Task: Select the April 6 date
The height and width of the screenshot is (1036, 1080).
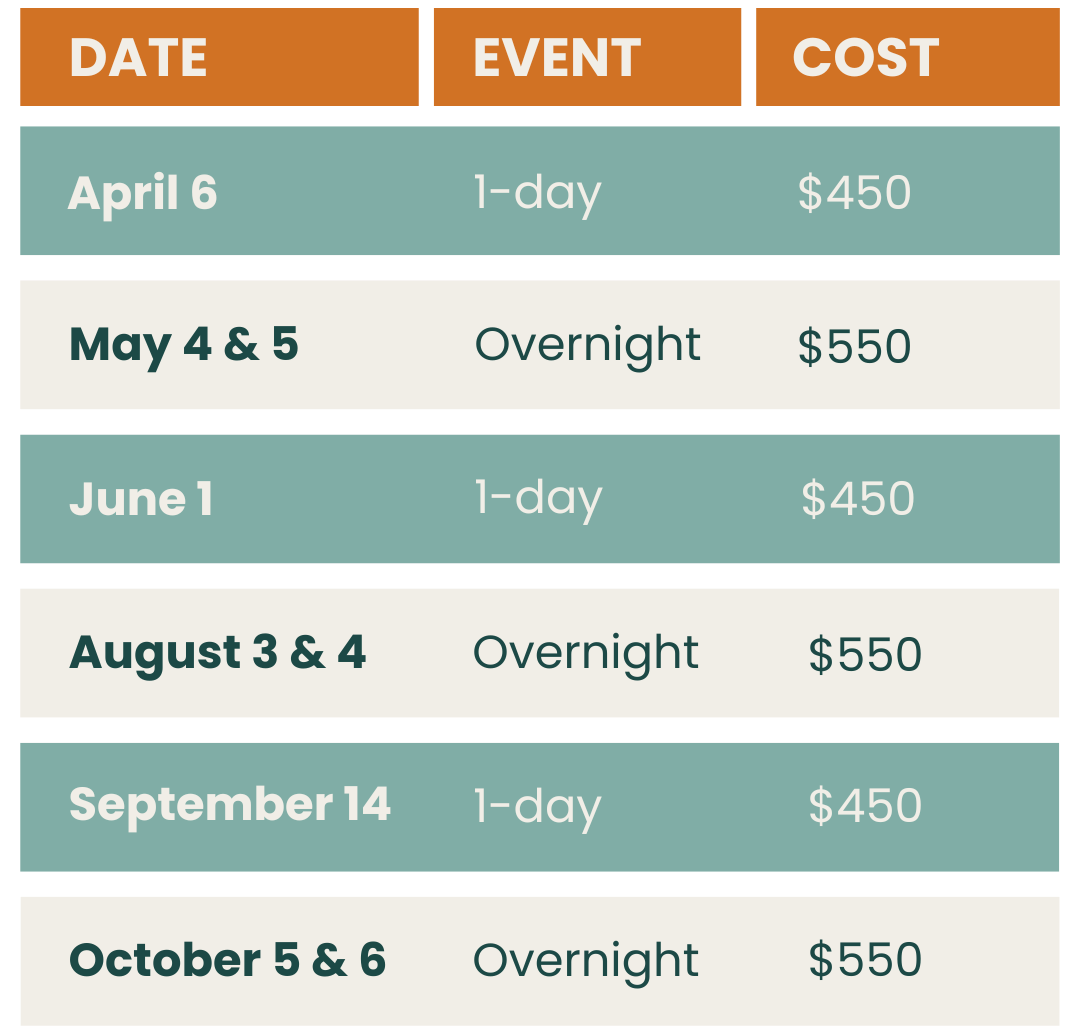Action: coord(143,192)
